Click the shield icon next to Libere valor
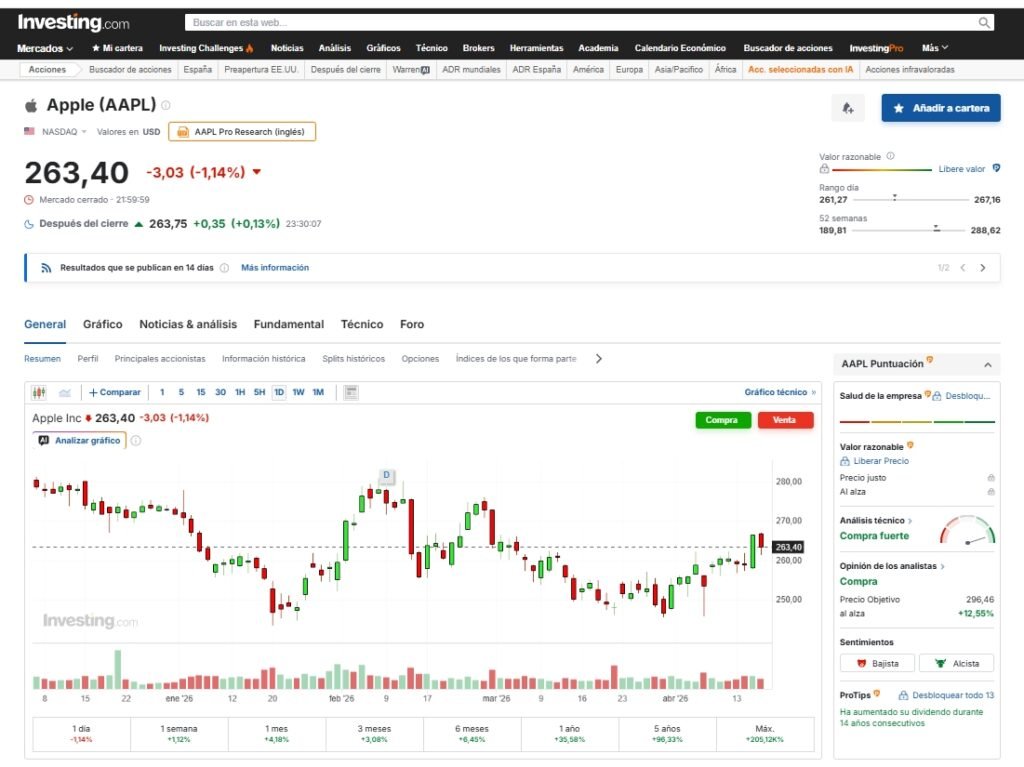 click(x=996, y=169)
